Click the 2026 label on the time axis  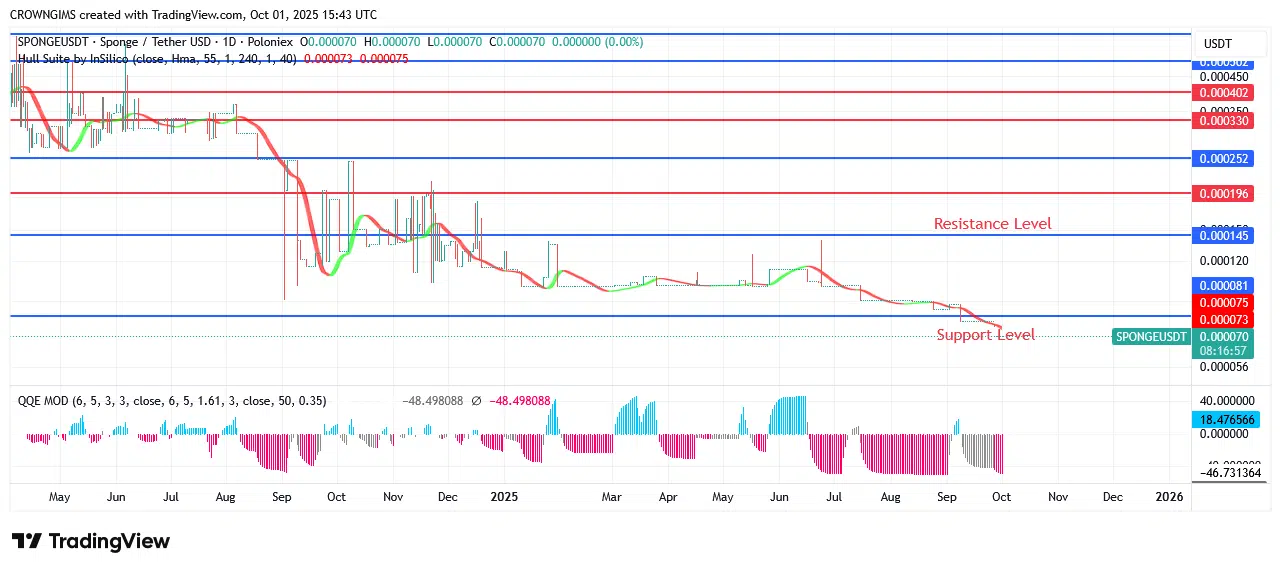[1168, 496]
